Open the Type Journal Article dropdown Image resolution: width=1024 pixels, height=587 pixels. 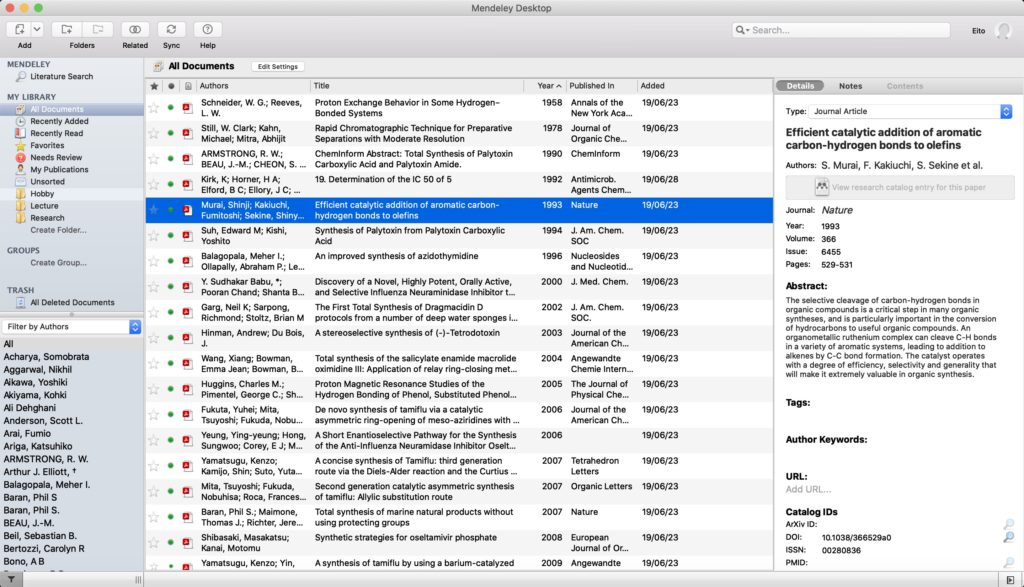pyautogui.click(x=910, y=112)
